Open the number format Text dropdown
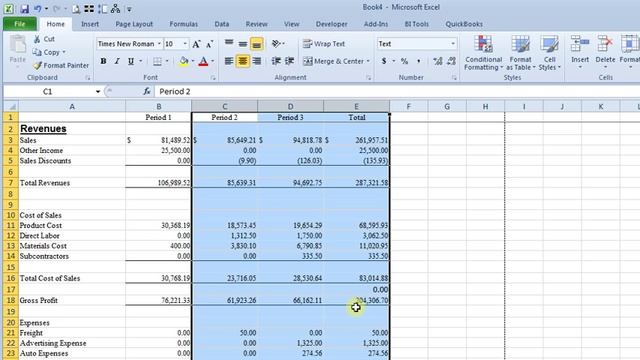Viewport: 640px width, 360px height. [453, 44]
